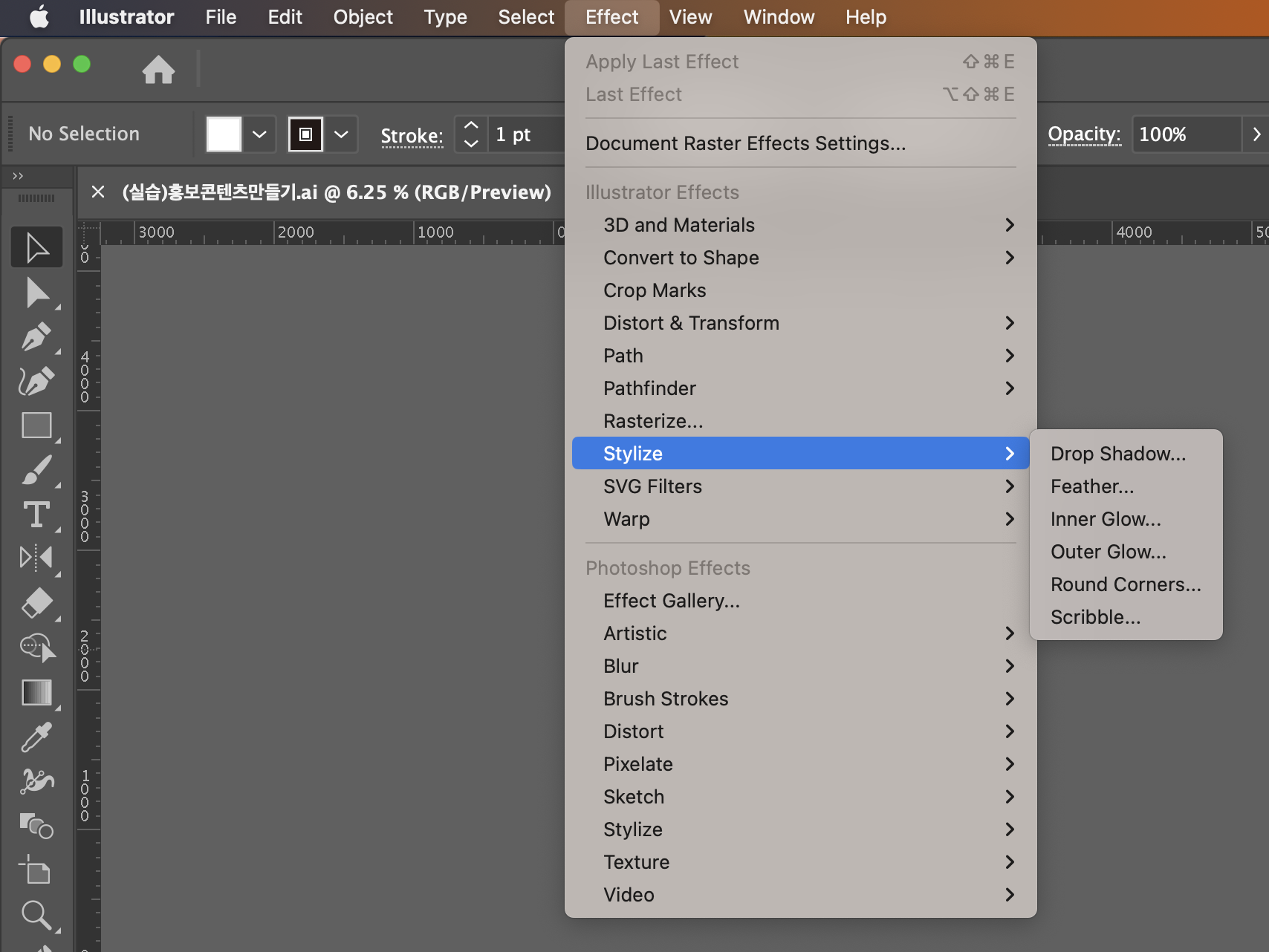Expand Blur effects submenu
Screen dimensions: 1269x952
point(800,666)
